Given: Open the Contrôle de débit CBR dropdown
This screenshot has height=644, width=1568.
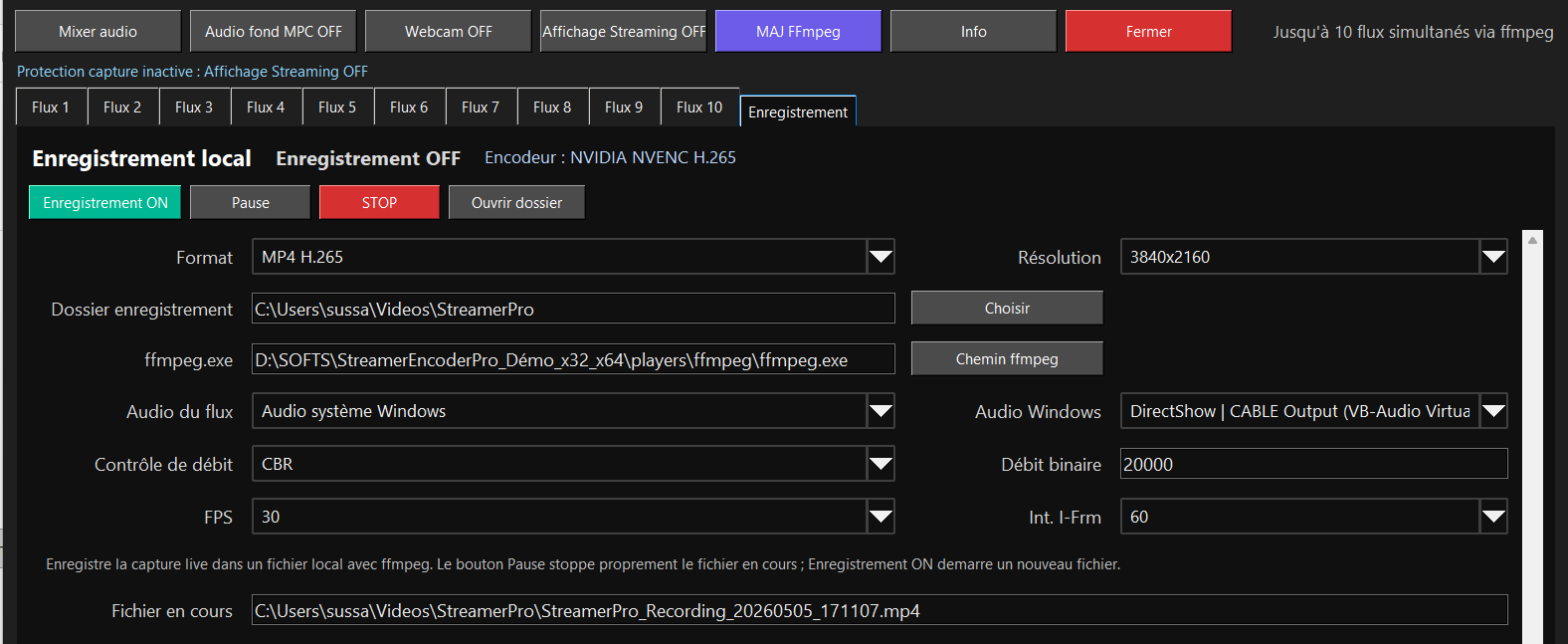Looking at the screenshot, I should tap(573, 464).
